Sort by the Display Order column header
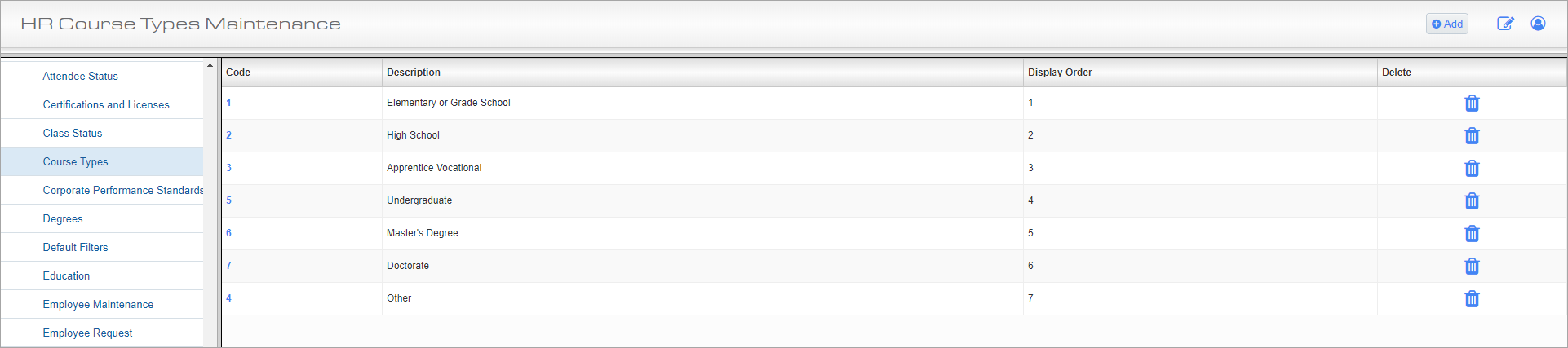The width and height of the screenshot is (1568, 348). (x=1060, y=73)
